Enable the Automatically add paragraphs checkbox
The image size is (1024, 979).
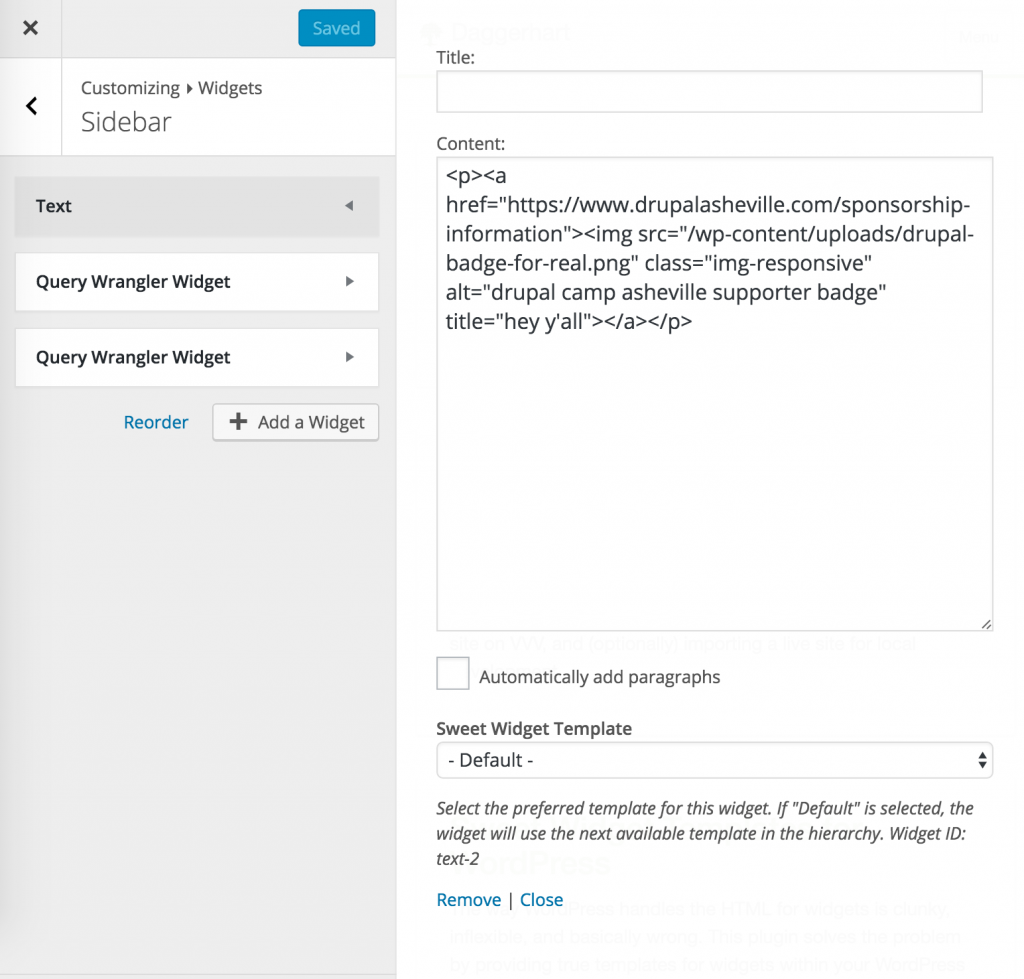453,674
